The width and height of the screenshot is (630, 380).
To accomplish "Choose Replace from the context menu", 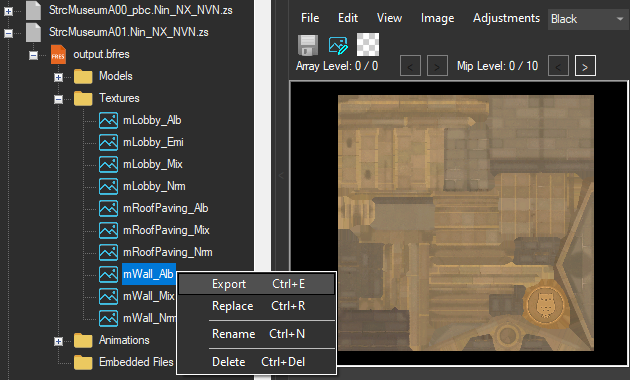I will (x=256, y=306).
